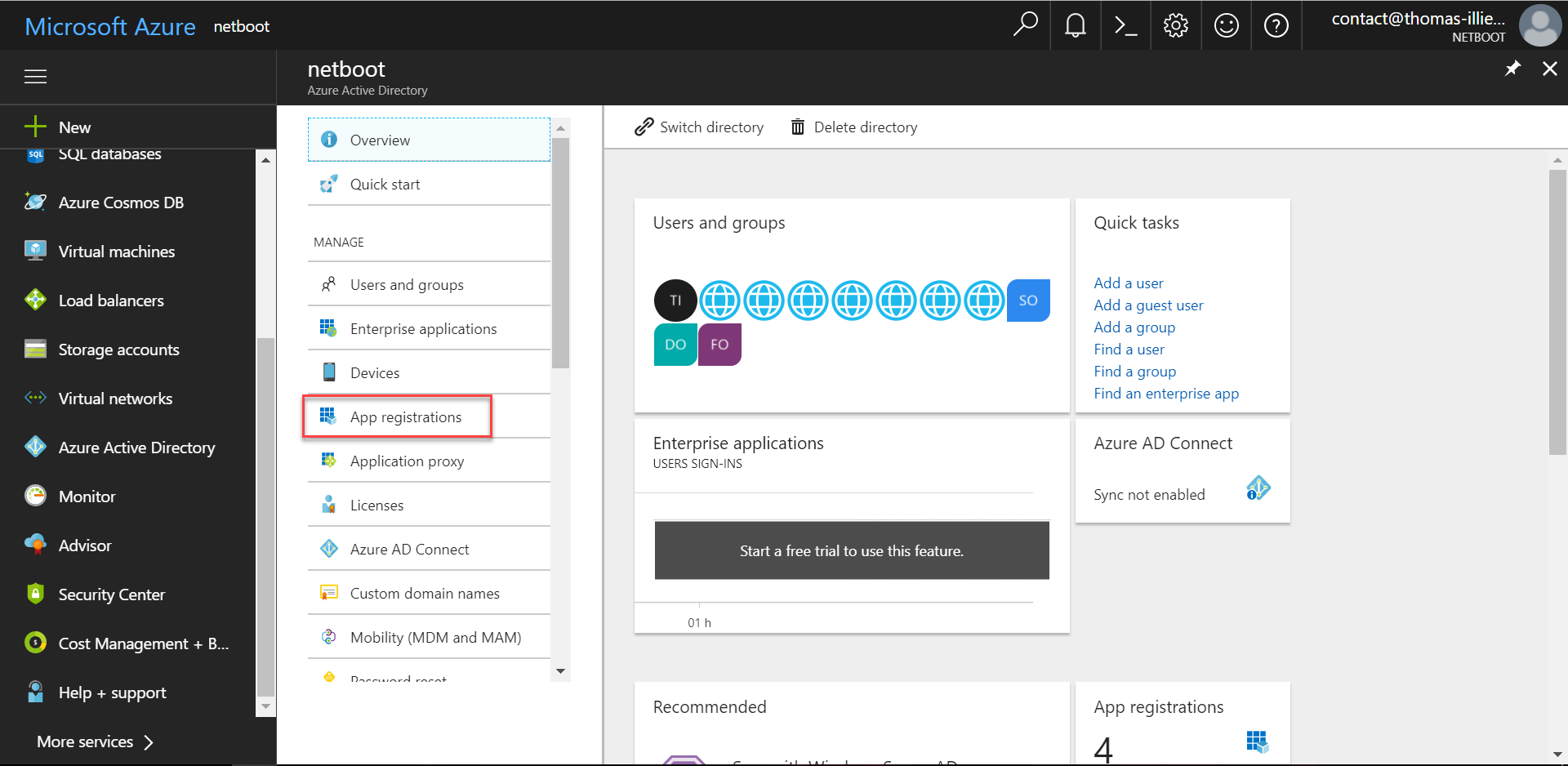1568x766 pixels.
Task: Go to Virtual machines
Action: pos(117,252)
